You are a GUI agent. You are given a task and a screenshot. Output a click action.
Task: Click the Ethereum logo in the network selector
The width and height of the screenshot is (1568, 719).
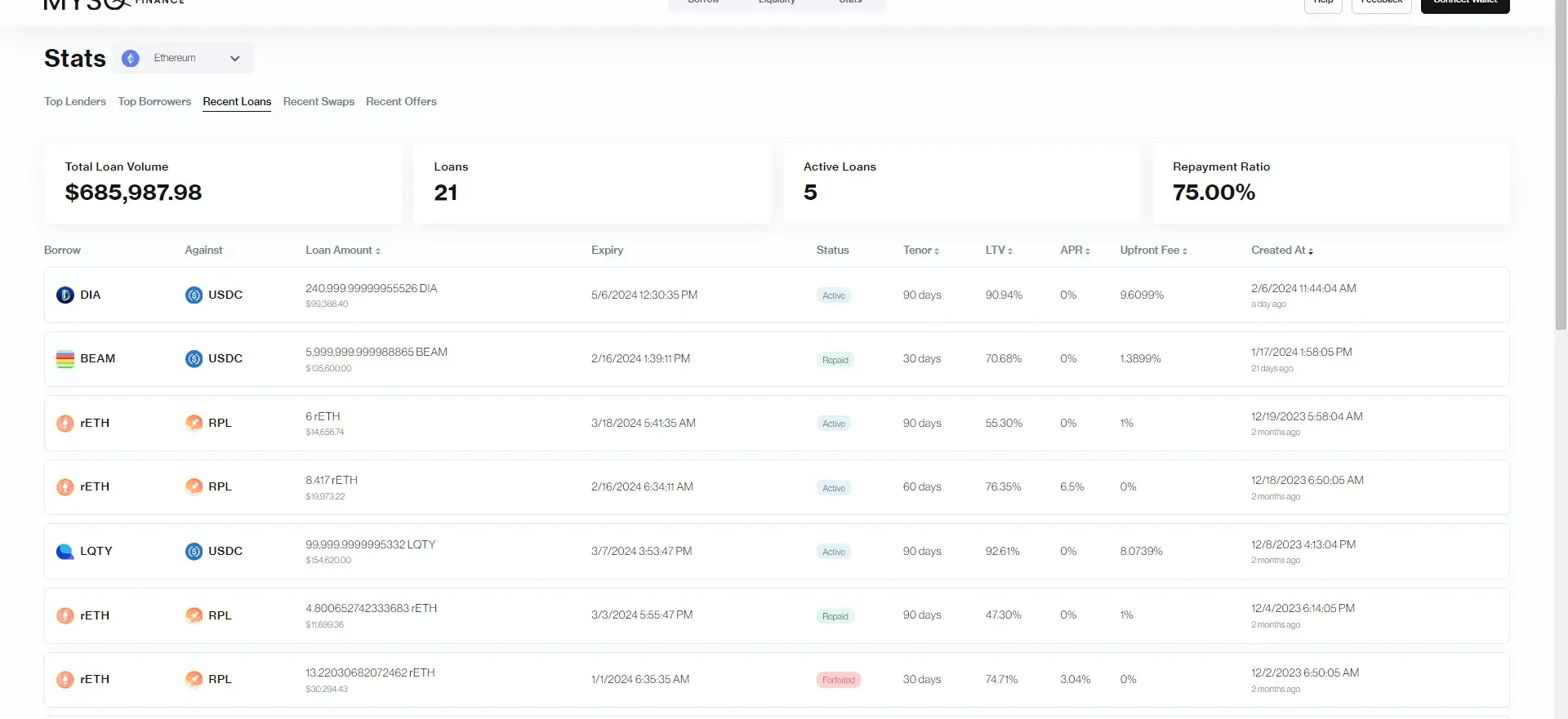pos(131,59)
